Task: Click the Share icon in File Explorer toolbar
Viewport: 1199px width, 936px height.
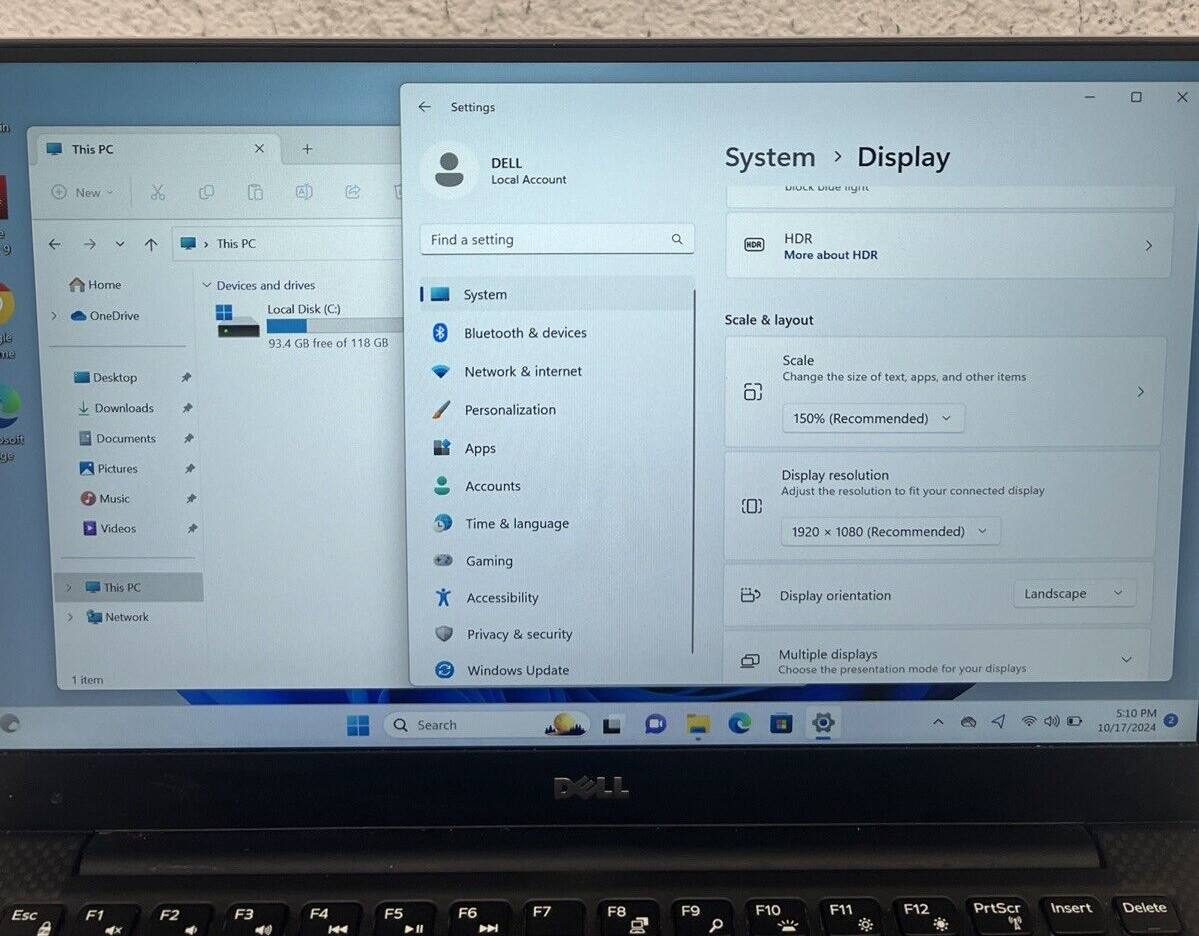Action: [353, 192]
